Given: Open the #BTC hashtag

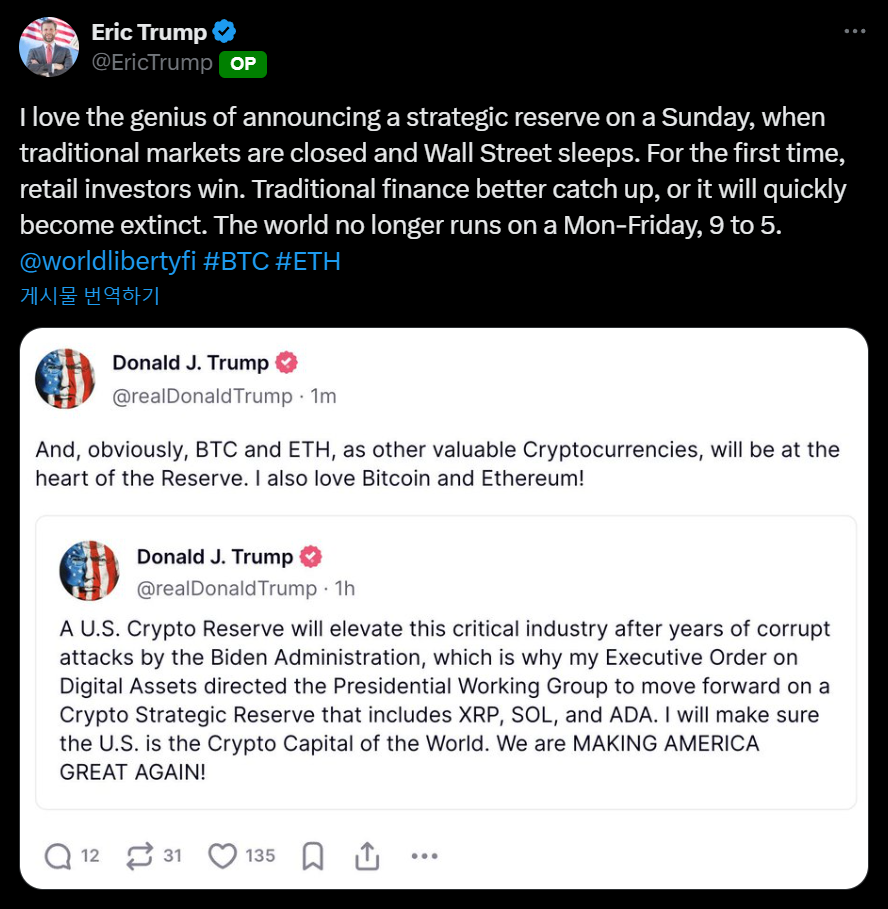Looking at the screenshot, I should point(234,262).
